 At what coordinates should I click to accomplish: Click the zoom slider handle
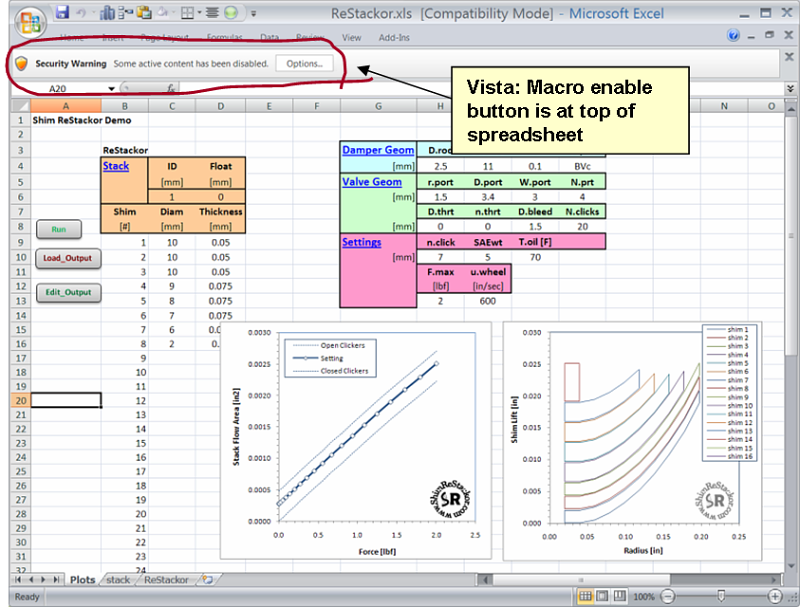click(x=721, y=596)
